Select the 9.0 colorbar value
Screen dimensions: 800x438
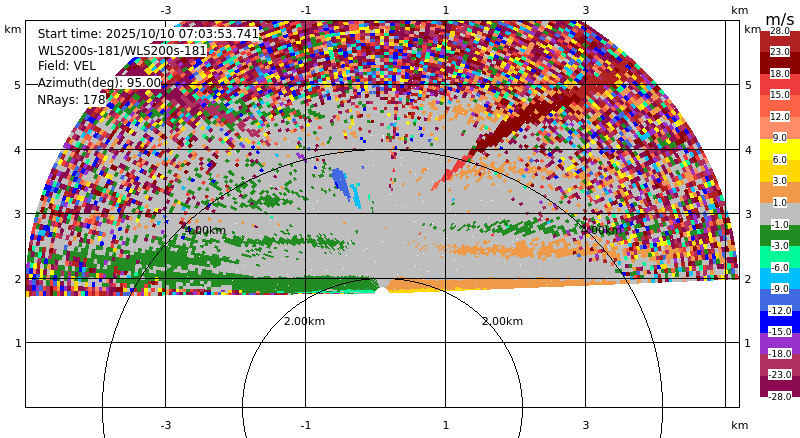pos(780,137)
